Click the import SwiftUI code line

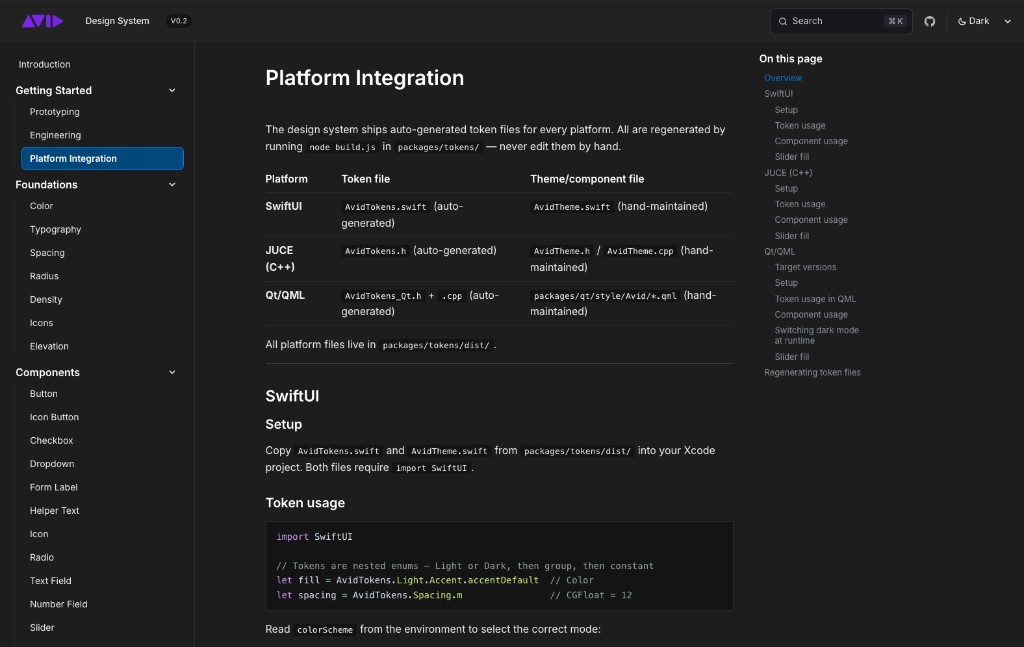tap(314, 537)
